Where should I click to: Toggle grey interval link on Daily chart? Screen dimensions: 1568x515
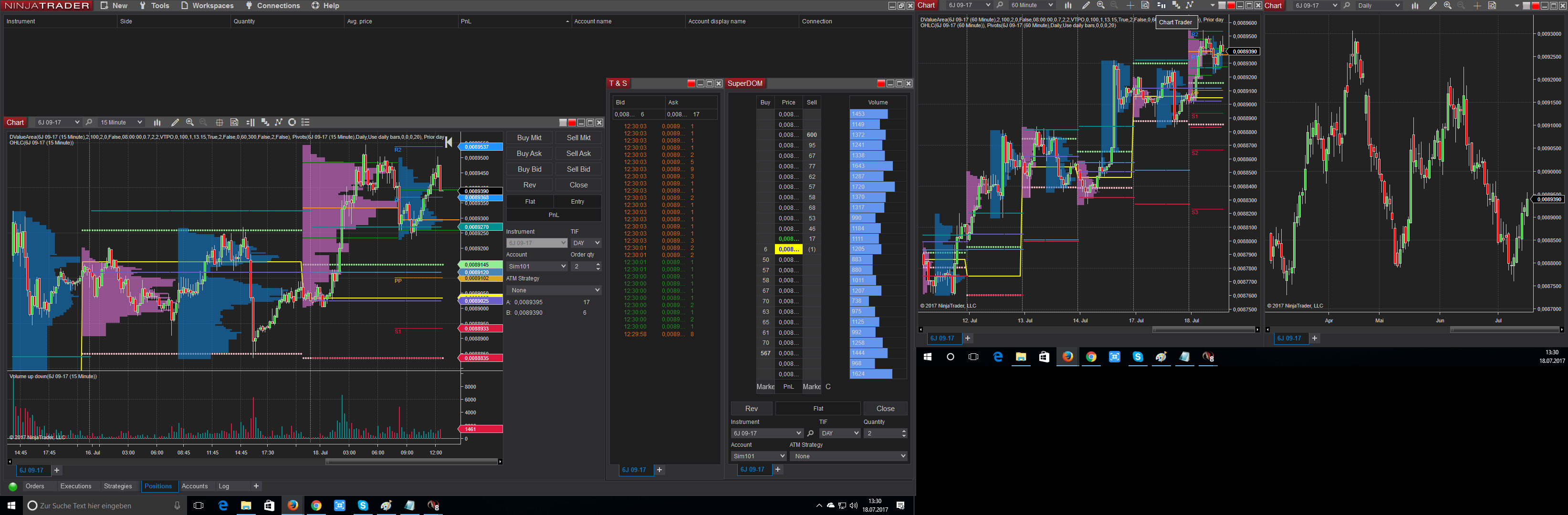[x=1526, y=6]
